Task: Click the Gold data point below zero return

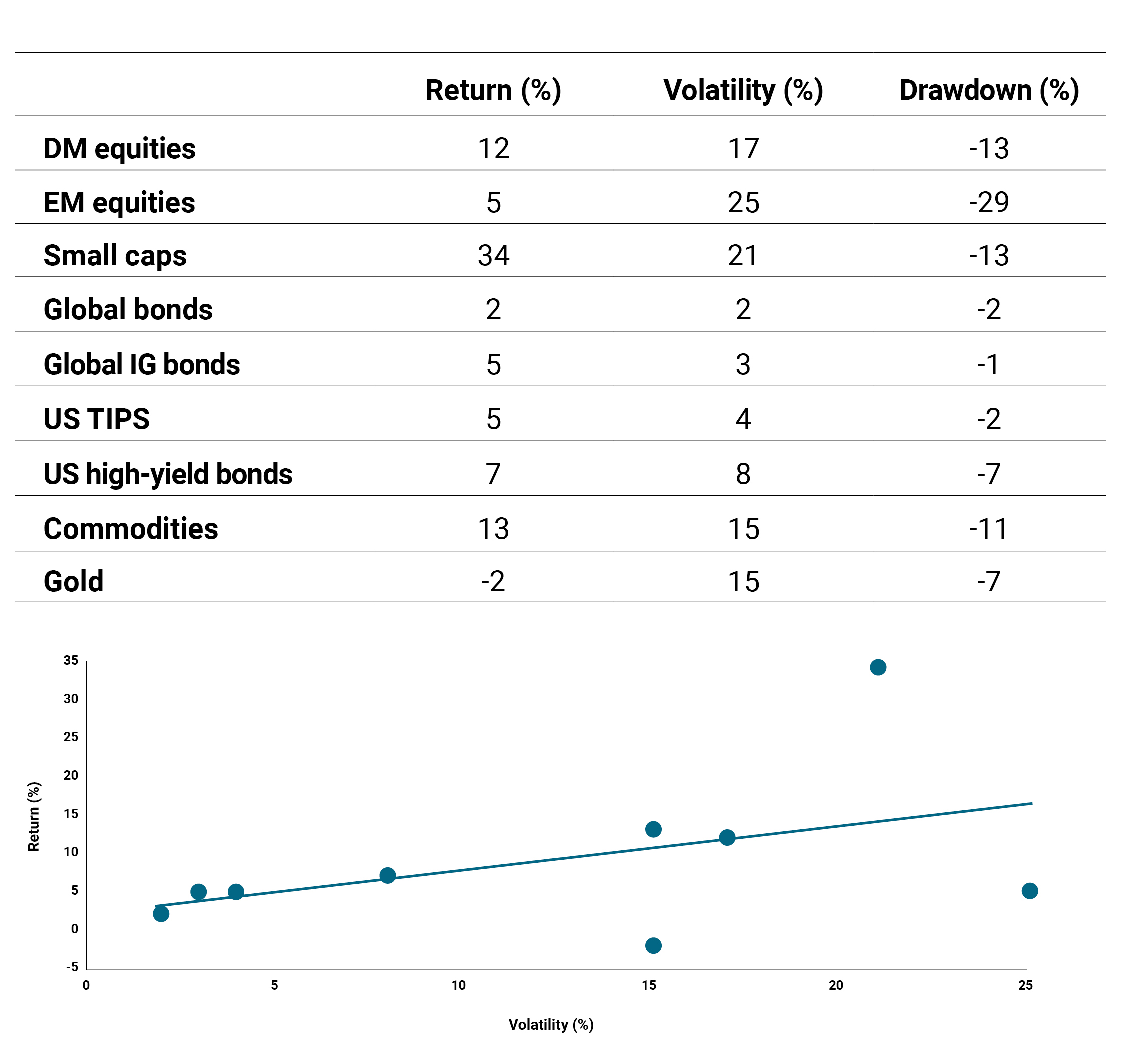Action: pyautogui.click(x=653, y=945)
